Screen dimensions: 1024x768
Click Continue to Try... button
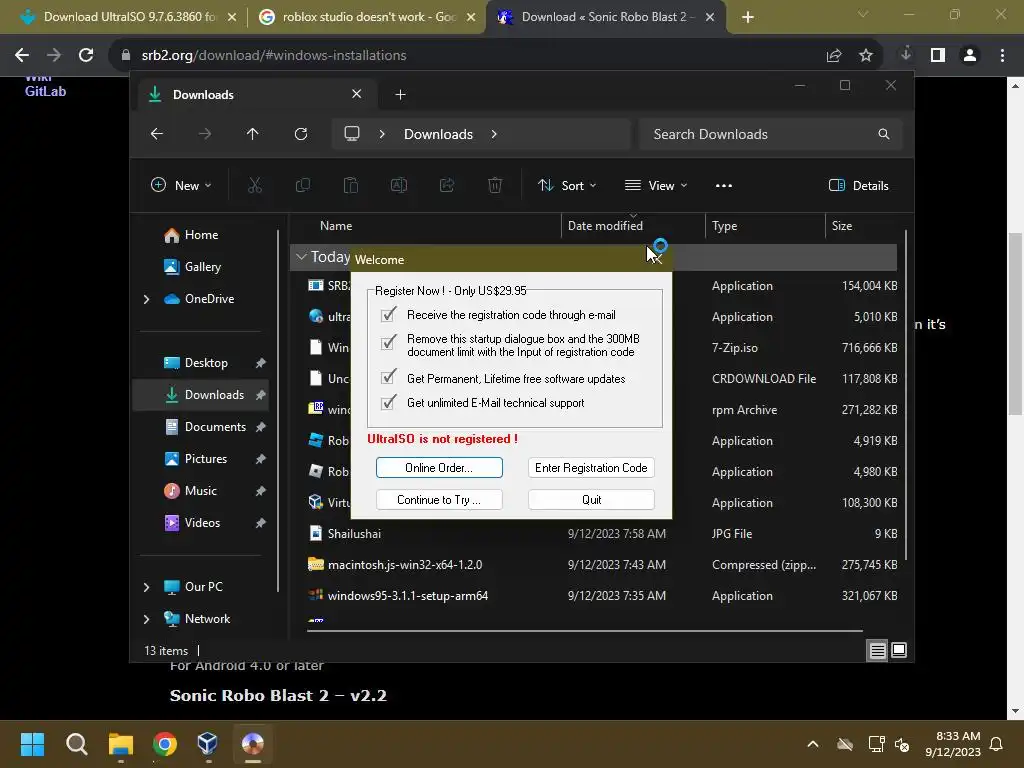pyautogui.click(x=439, y=500)
